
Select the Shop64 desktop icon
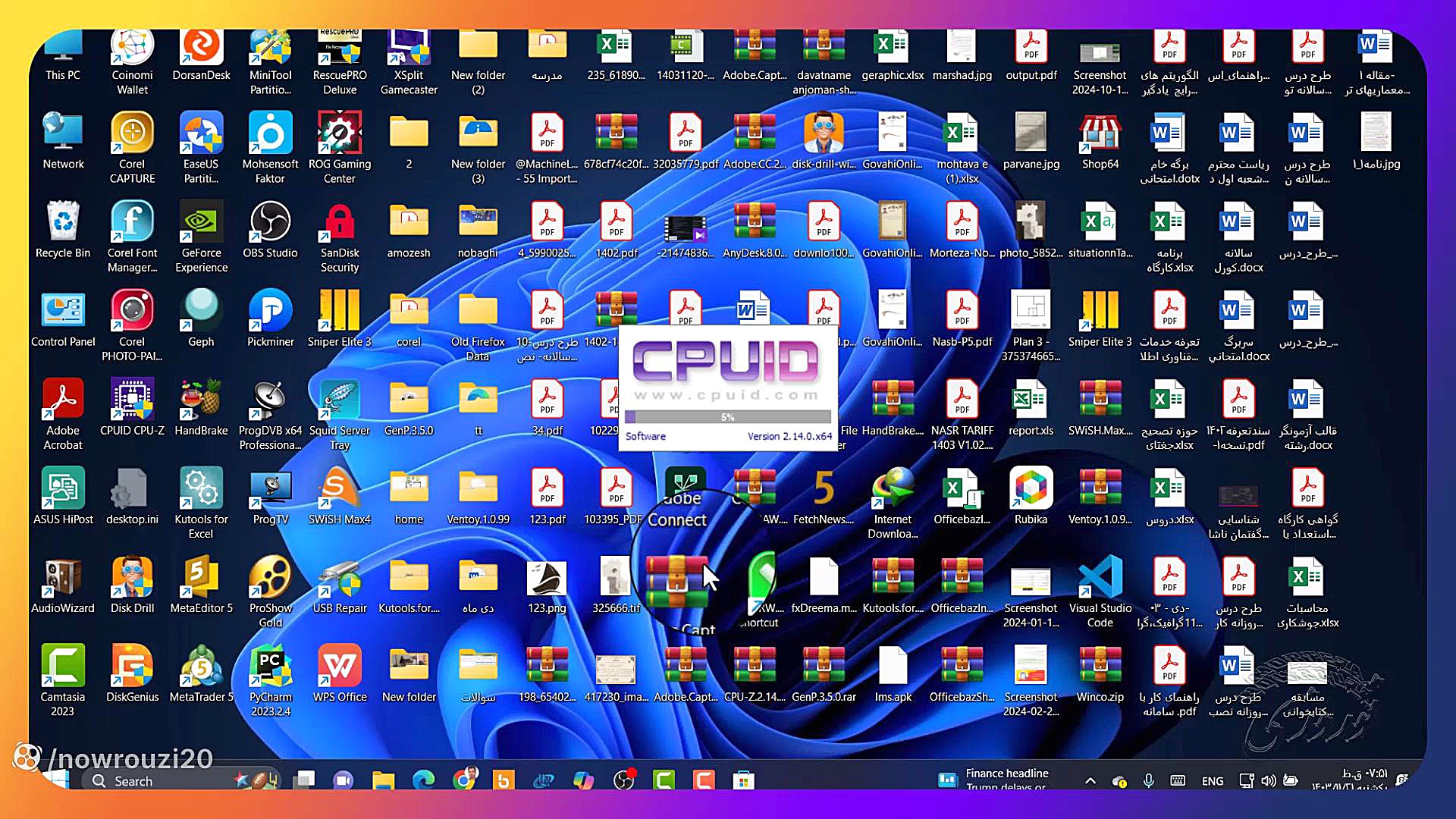[x=1100, y=140]
